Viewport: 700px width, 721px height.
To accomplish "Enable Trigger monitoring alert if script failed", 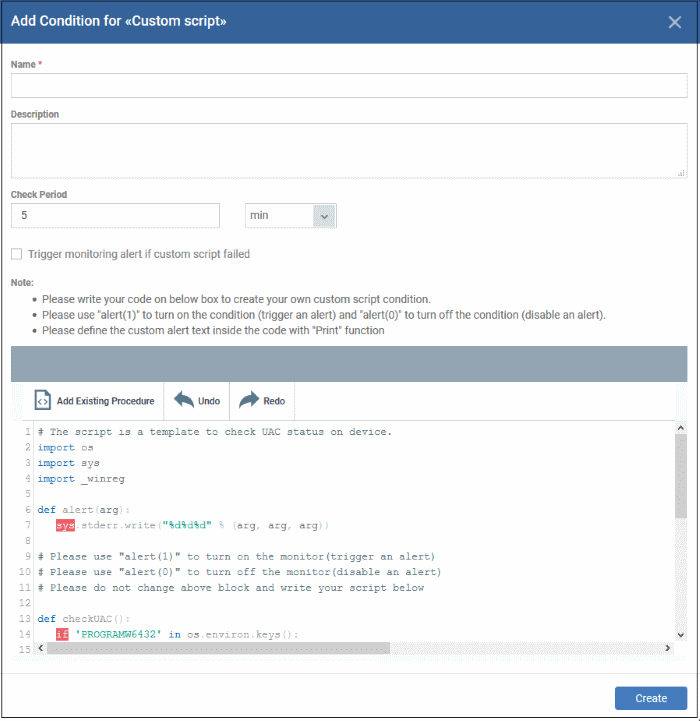I will pos(17,254).
